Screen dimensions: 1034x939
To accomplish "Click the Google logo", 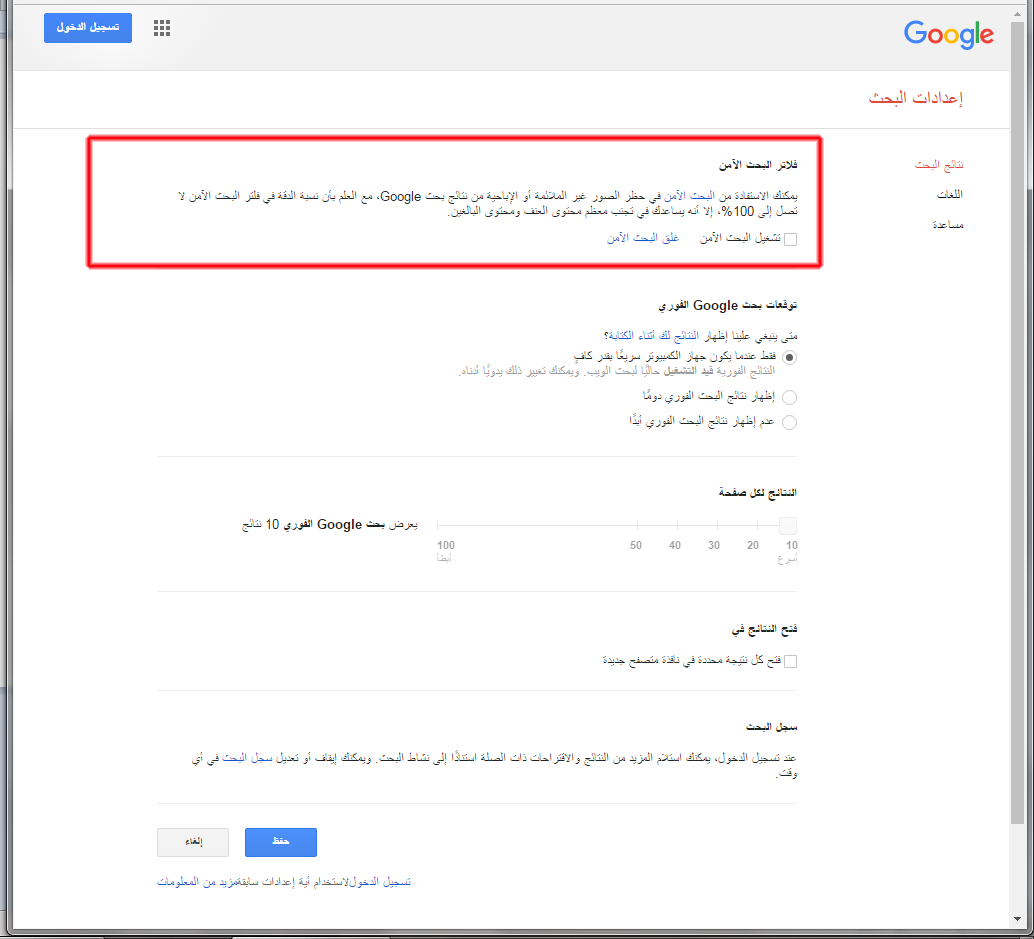I will 948,34.
